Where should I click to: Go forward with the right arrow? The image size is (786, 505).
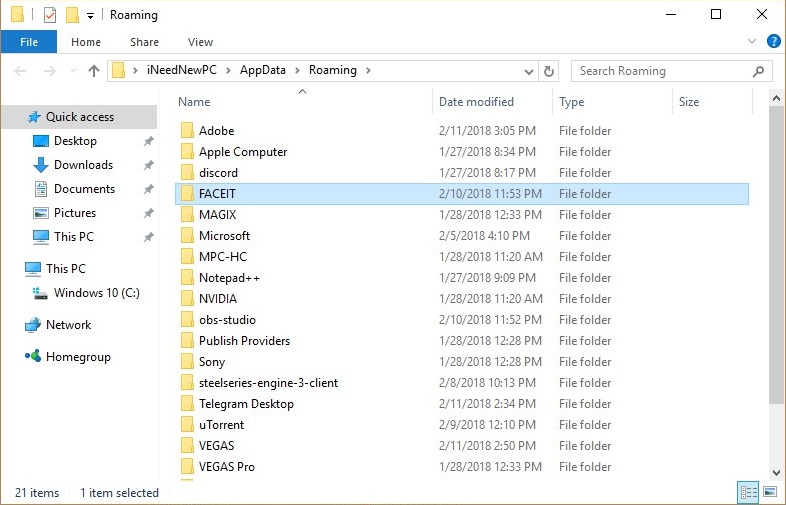coord(49,71)
